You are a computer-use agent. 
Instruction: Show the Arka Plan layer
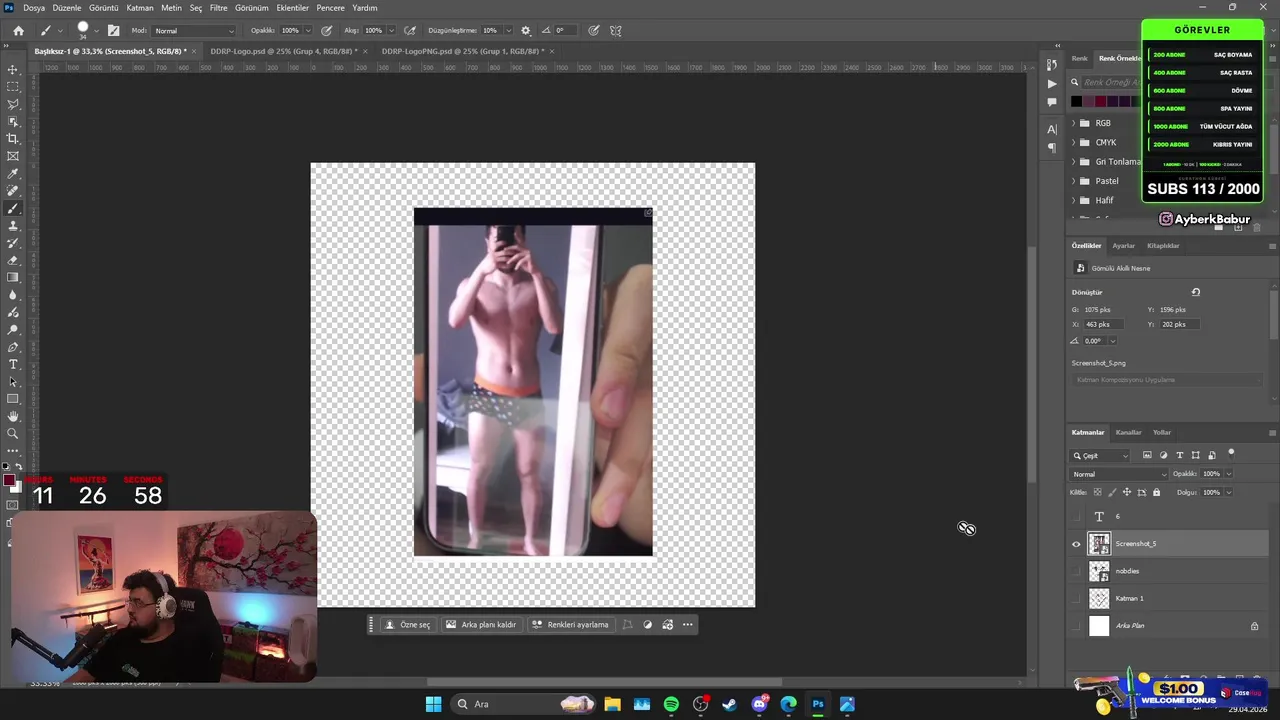pos(1076,626)
